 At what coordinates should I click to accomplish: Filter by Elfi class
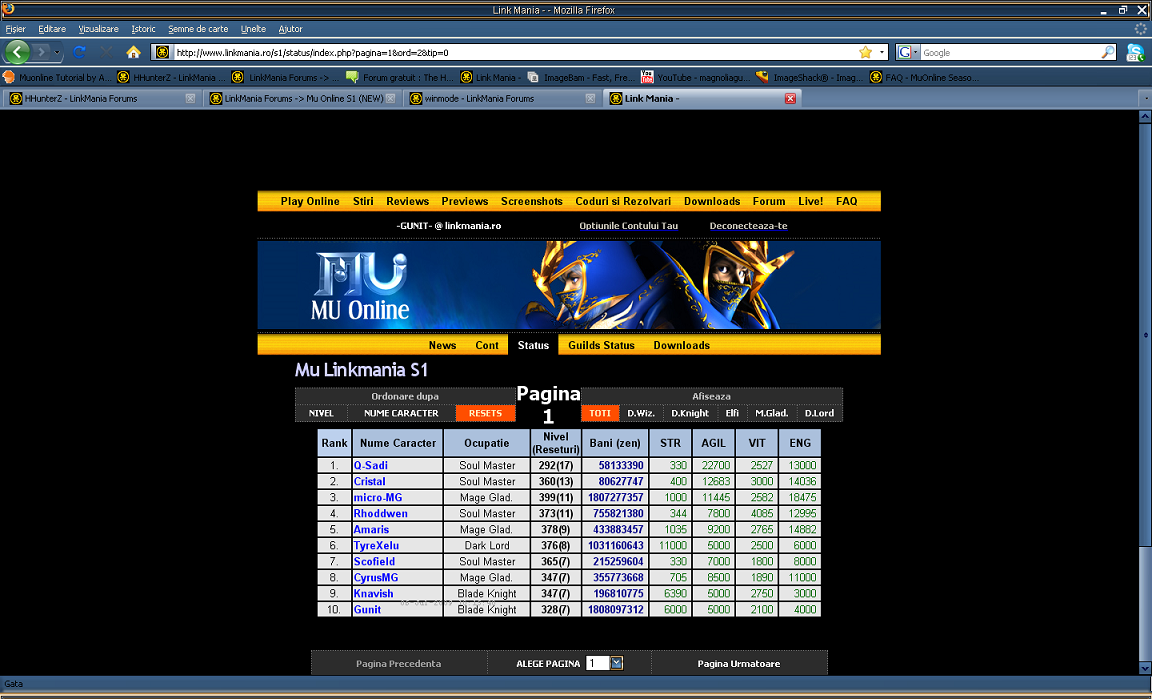click(x=732, y=413)
